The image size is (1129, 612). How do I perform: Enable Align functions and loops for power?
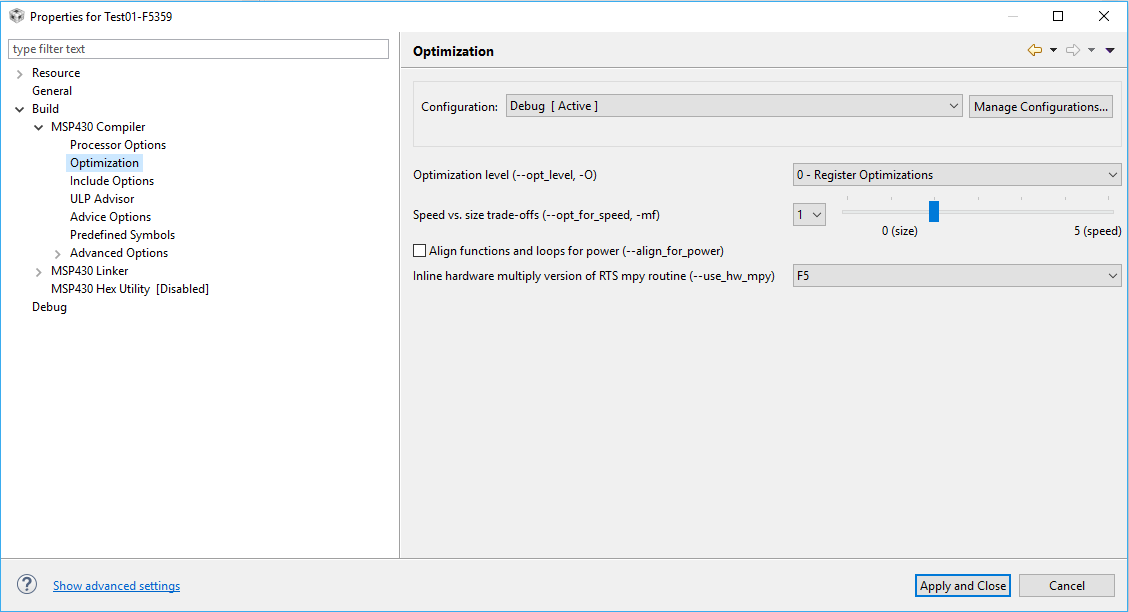(419, 251)
